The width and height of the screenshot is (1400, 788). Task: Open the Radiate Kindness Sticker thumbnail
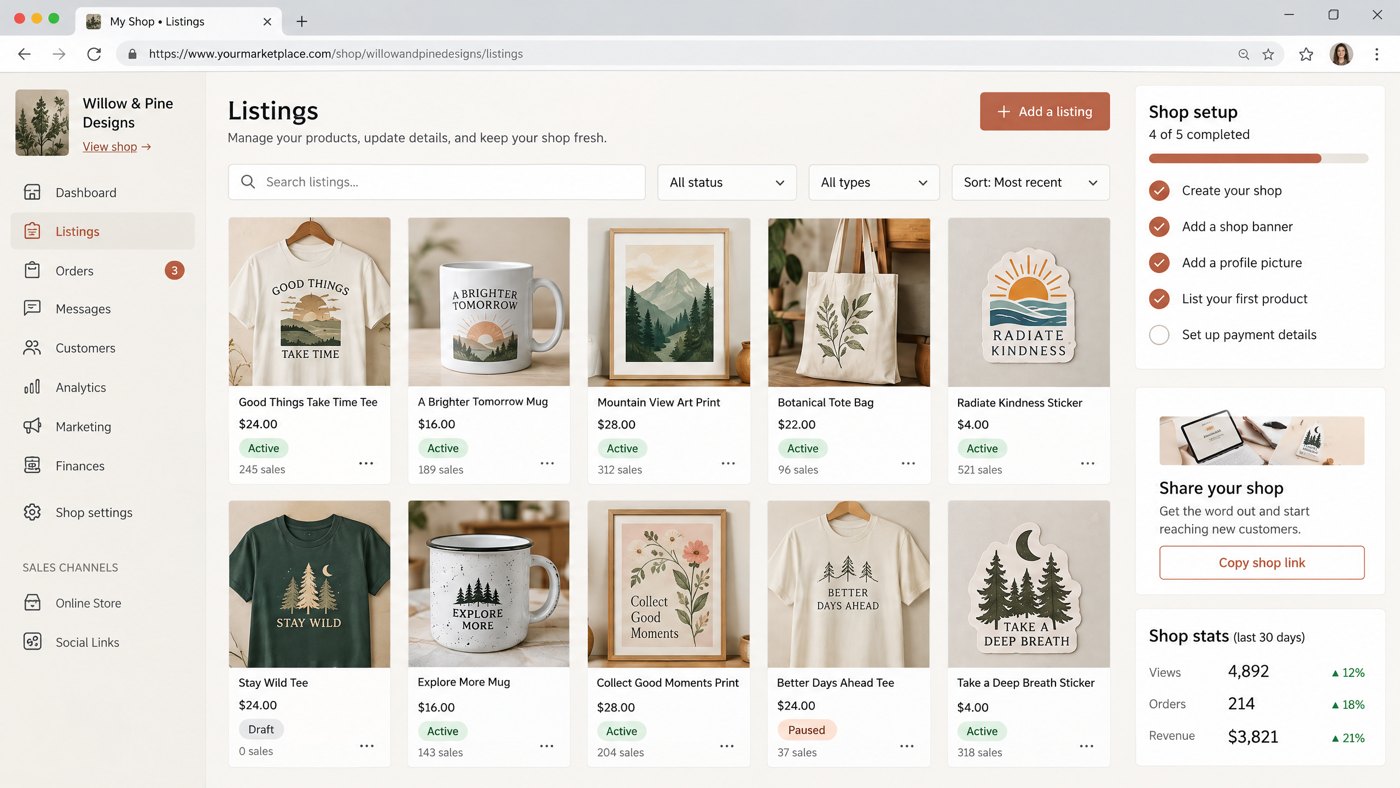(1029, 302)
